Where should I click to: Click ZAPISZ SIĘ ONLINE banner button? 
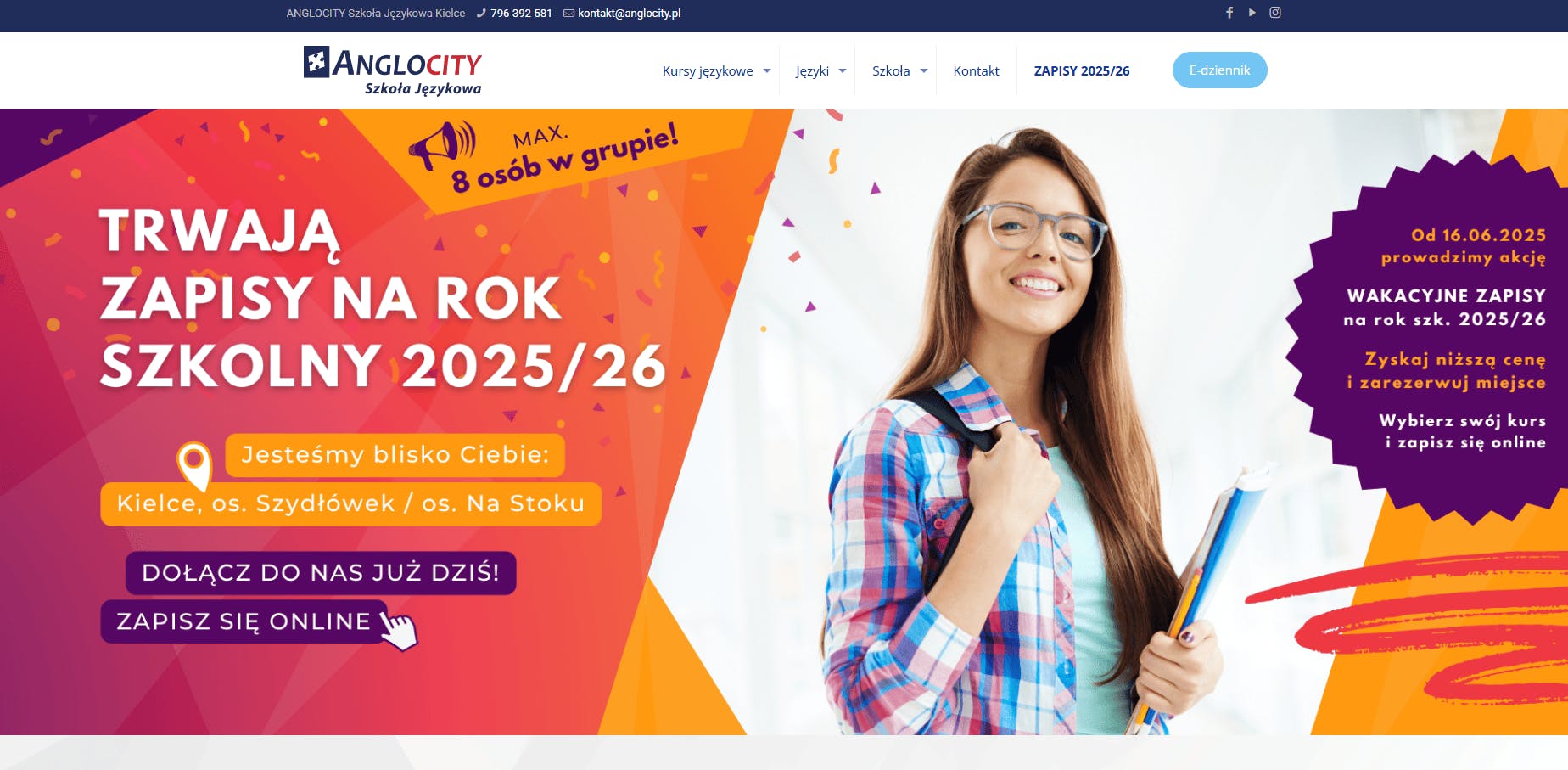pyautogui.click(x=244, y=621)
